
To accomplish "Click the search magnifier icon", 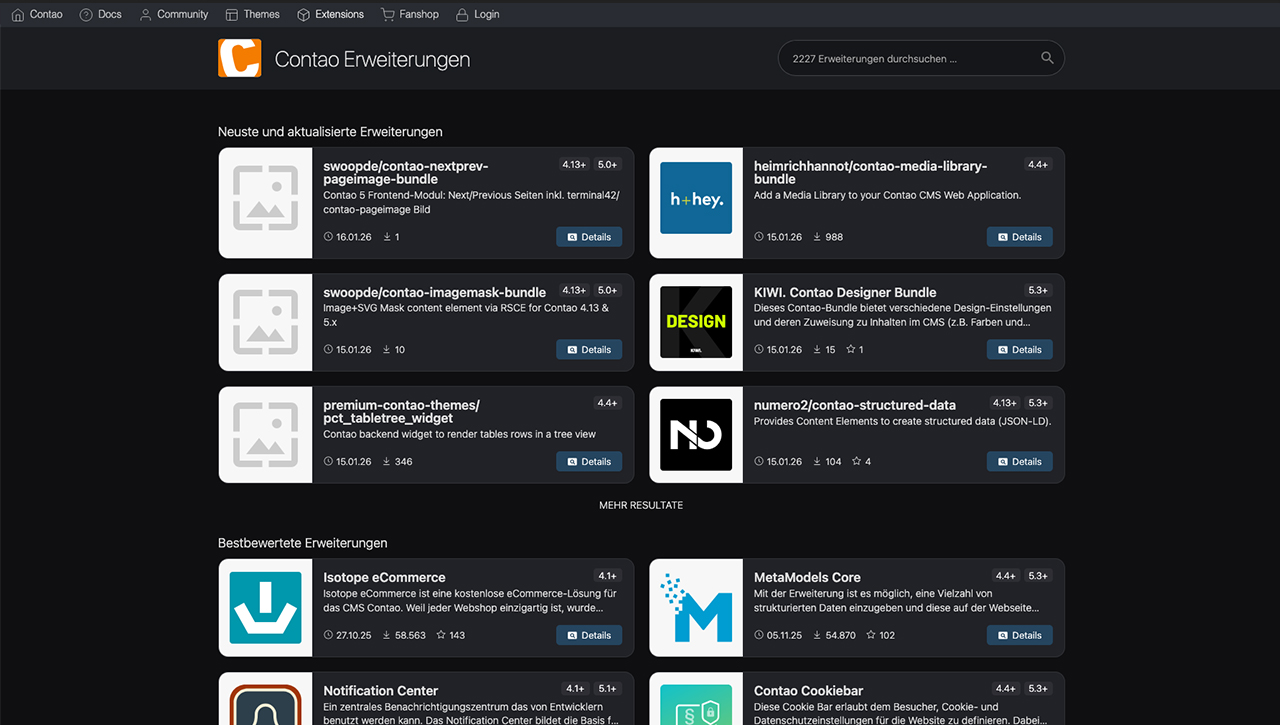I will coord(1047,58).
